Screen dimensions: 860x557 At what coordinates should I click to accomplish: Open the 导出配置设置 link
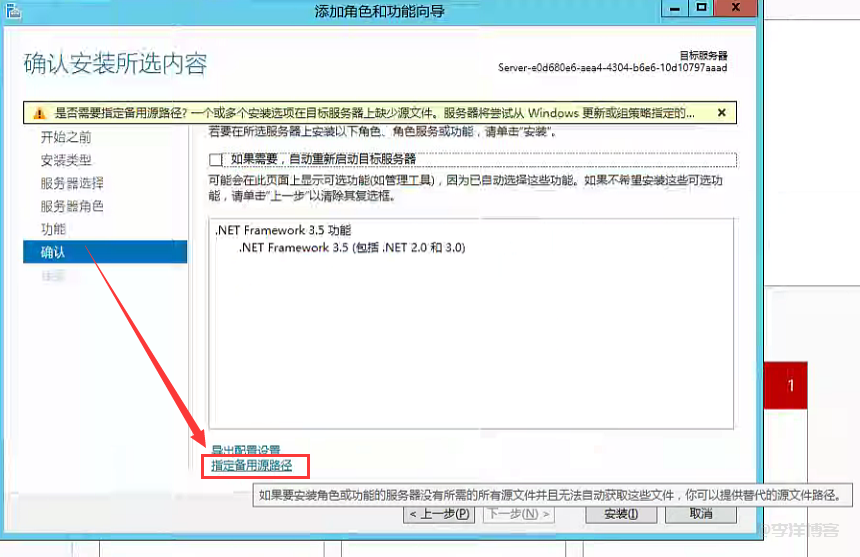[x=246, y=450]
